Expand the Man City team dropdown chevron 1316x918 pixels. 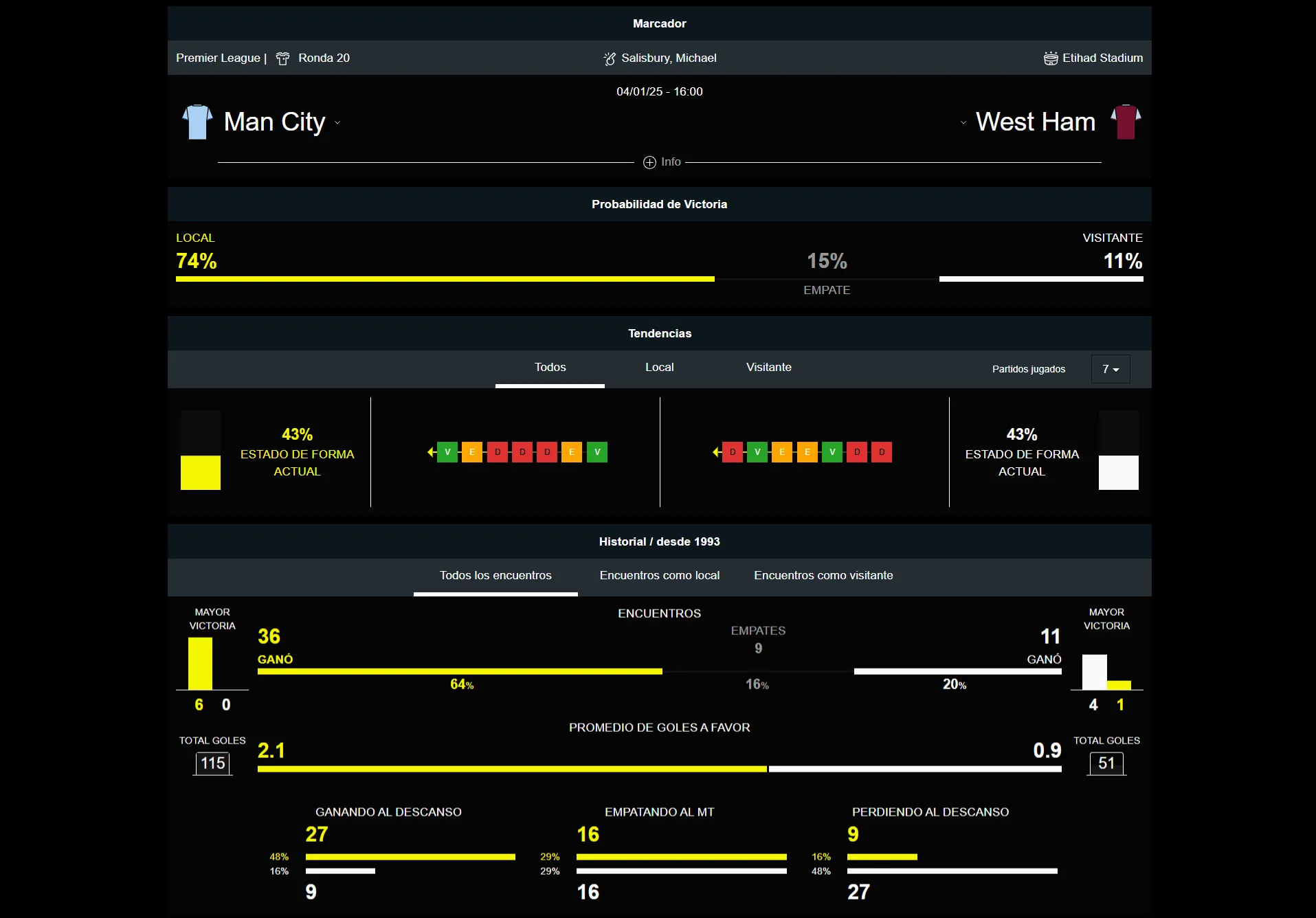tap(337, 123)
